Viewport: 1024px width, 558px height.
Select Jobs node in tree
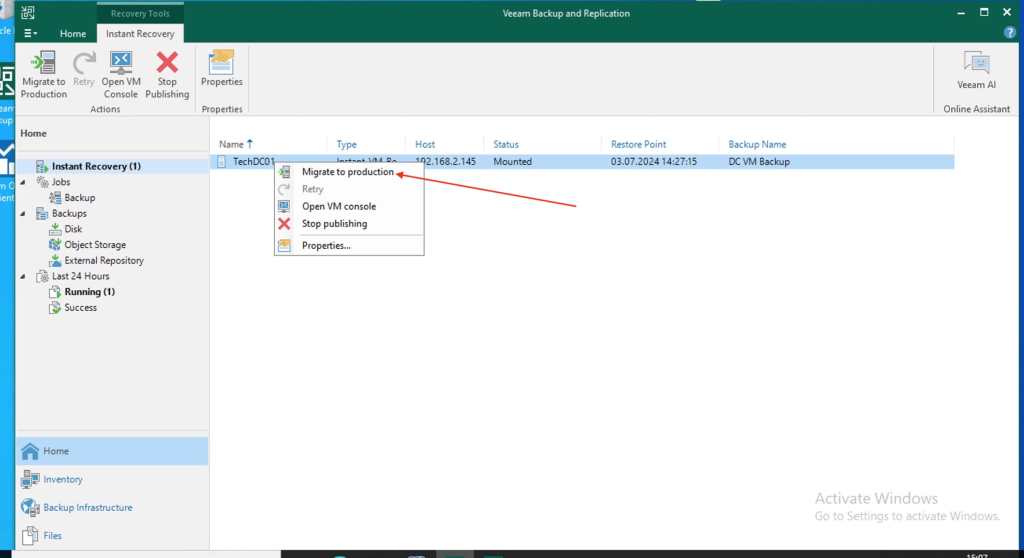click(x=61, y=182)
